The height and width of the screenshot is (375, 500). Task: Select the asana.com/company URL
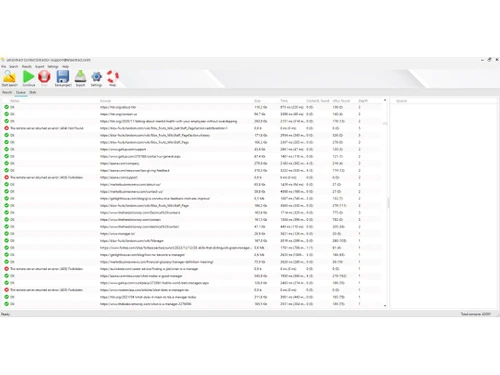(x=119, y=163)
